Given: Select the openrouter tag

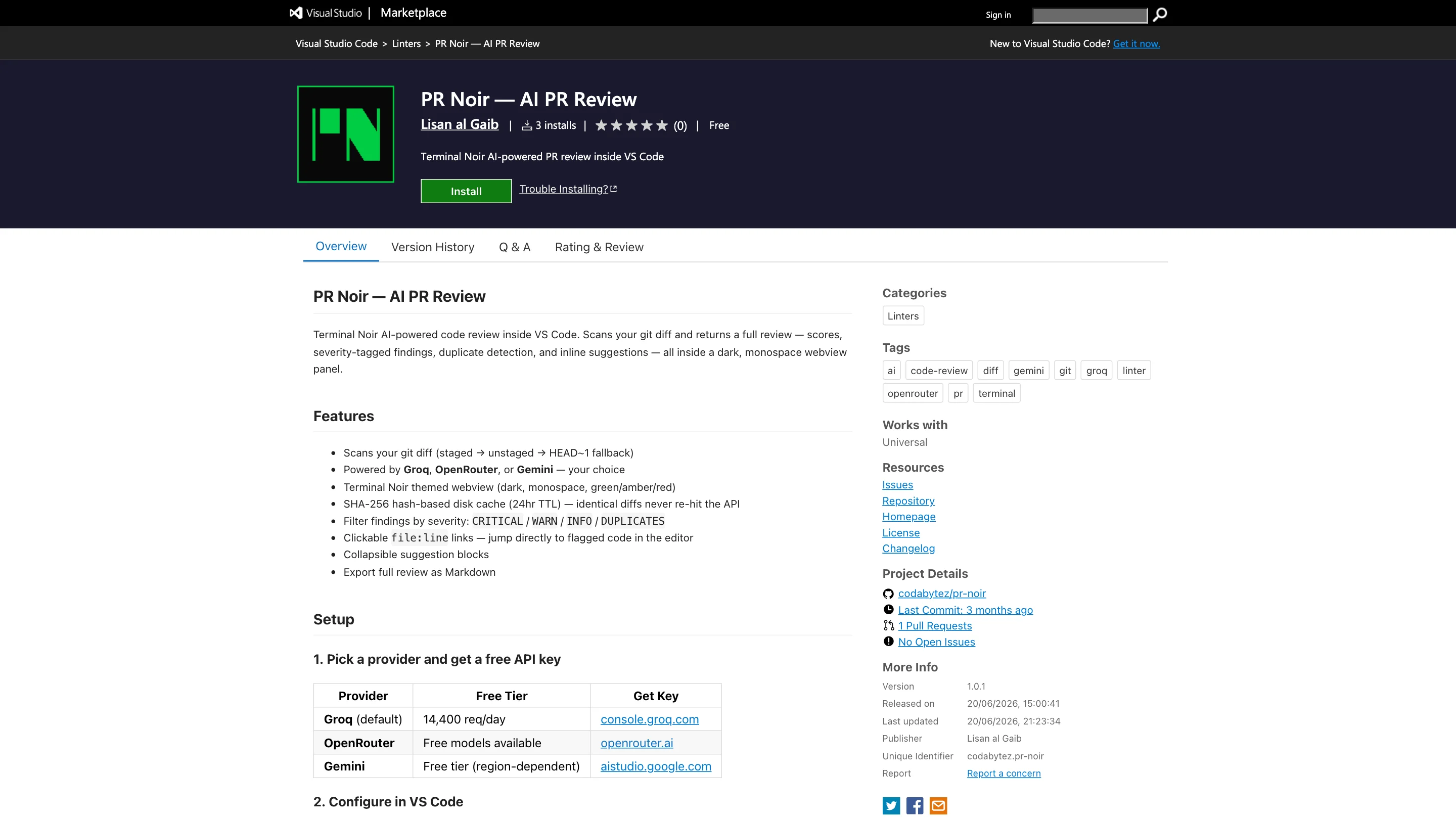Looking at the screenshot, I should pyautogui.click(x=913, y=393).
